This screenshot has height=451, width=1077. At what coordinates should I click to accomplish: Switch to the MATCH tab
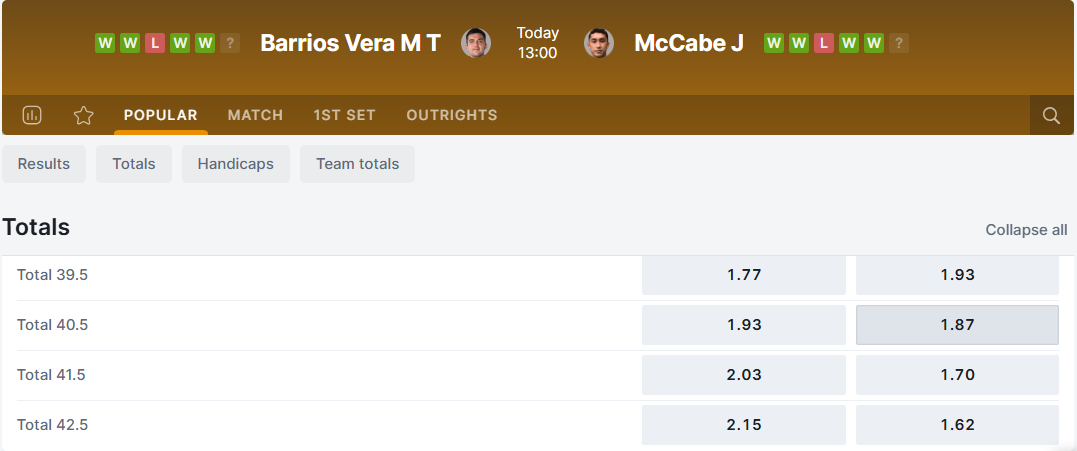tap(255, 115)
